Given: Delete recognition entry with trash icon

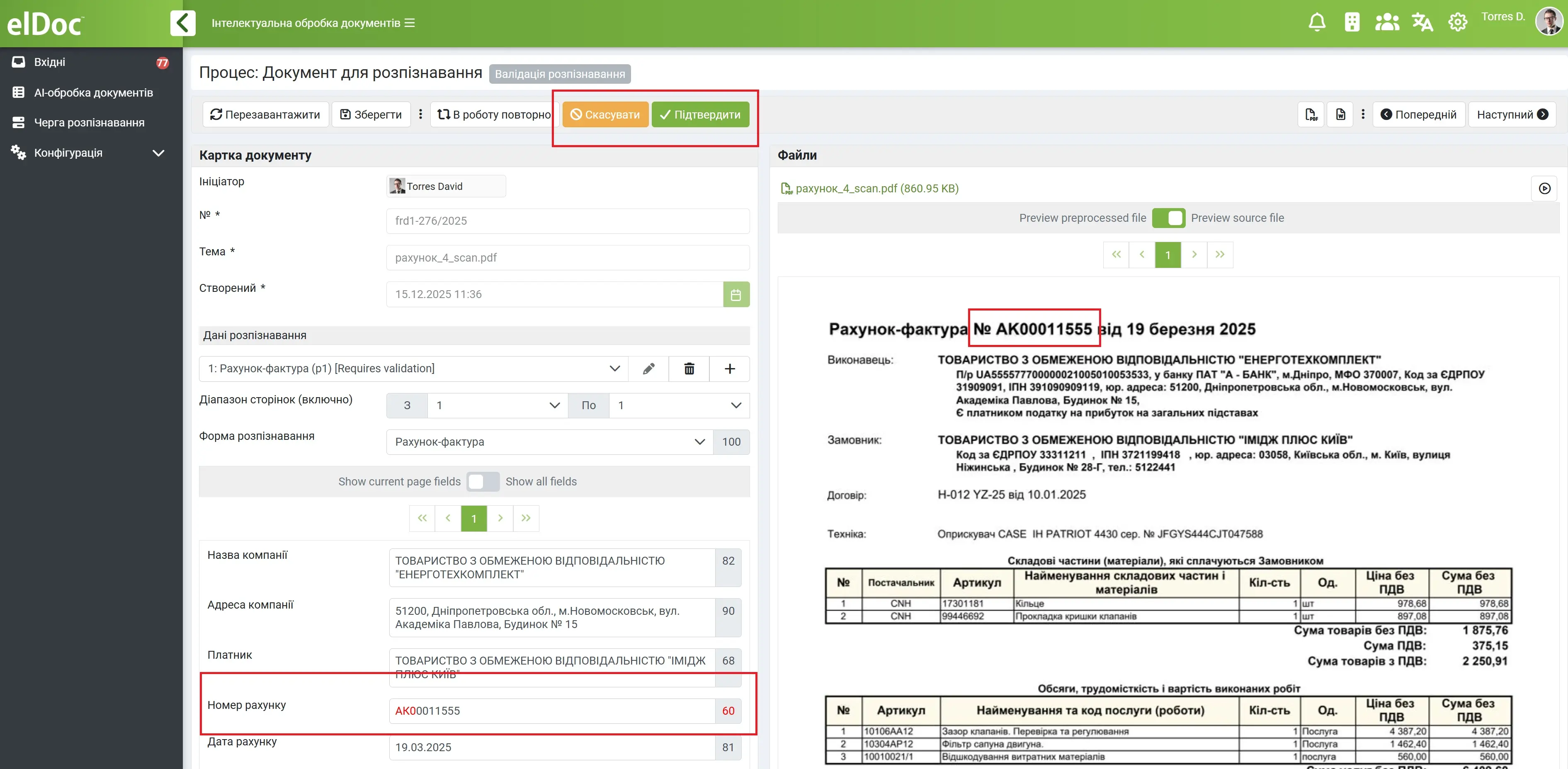Looking at the screenshot, I should click(x=688, y=369).
